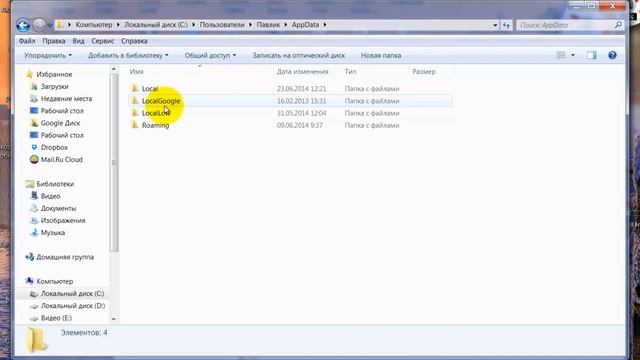The height and width of the screenshot is (360, 640).
Task: Open the view options dropdown arrow
Action: pos(573,55)
